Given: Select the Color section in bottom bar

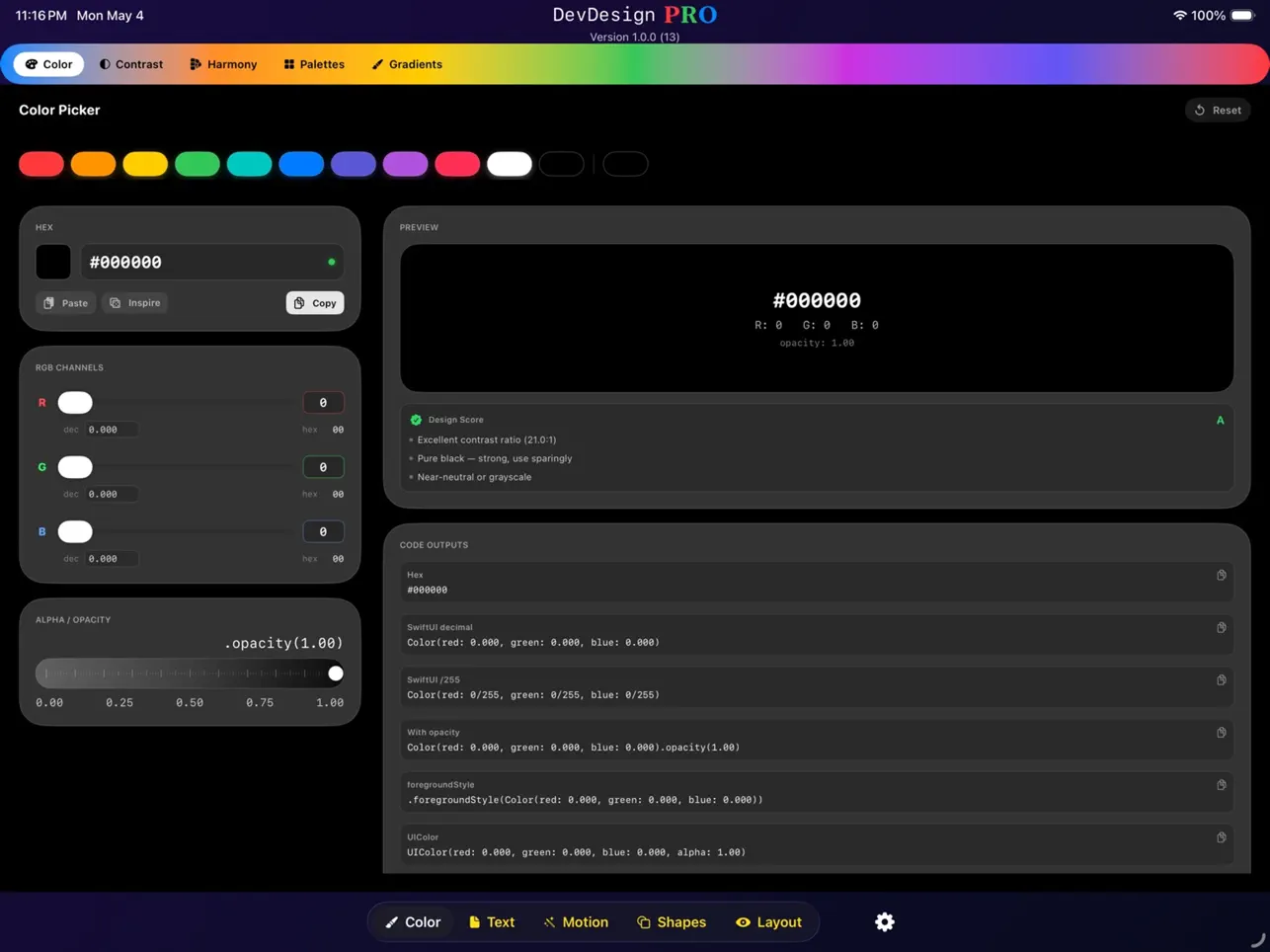Looking at the screenshot, I should 413,922.
